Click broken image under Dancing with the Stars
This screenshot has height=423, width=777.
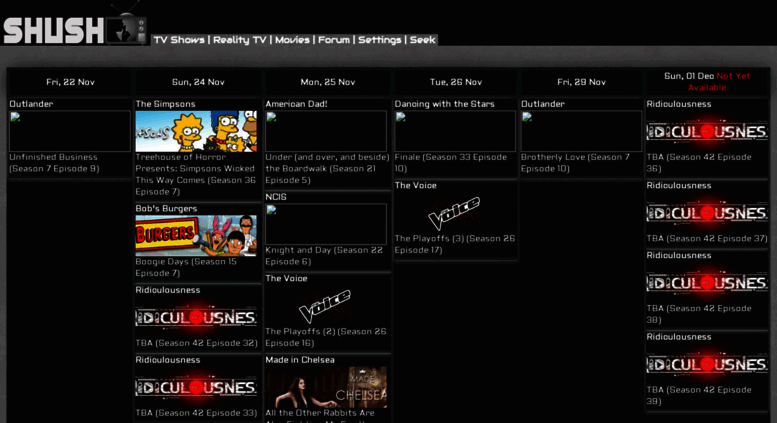455,131
